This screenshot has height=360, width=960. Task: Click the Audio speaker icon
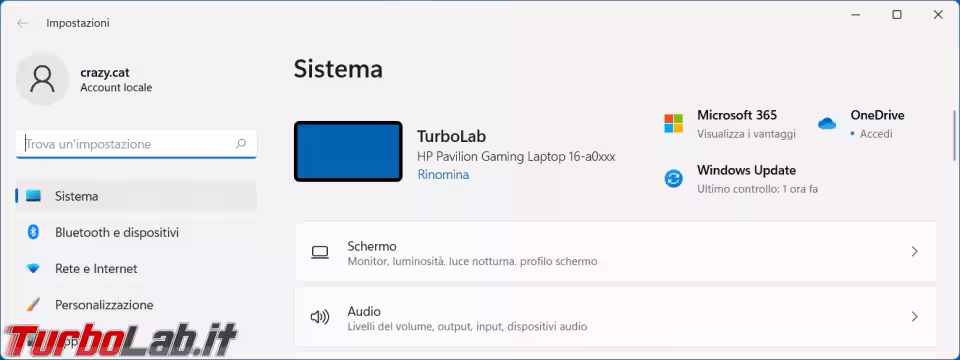320,317
